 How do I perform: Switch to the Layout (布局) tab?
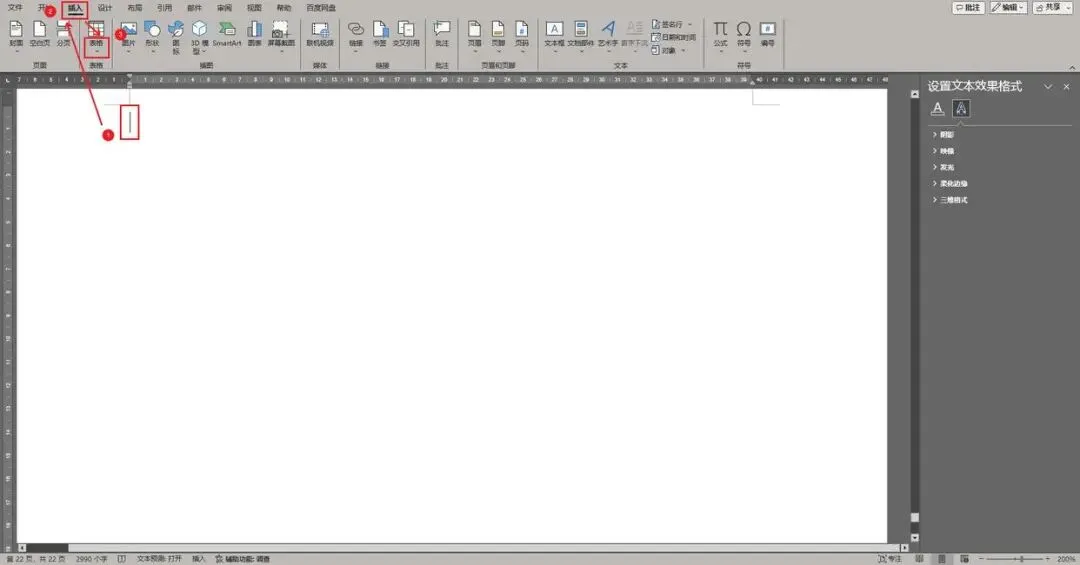[134, 8]
